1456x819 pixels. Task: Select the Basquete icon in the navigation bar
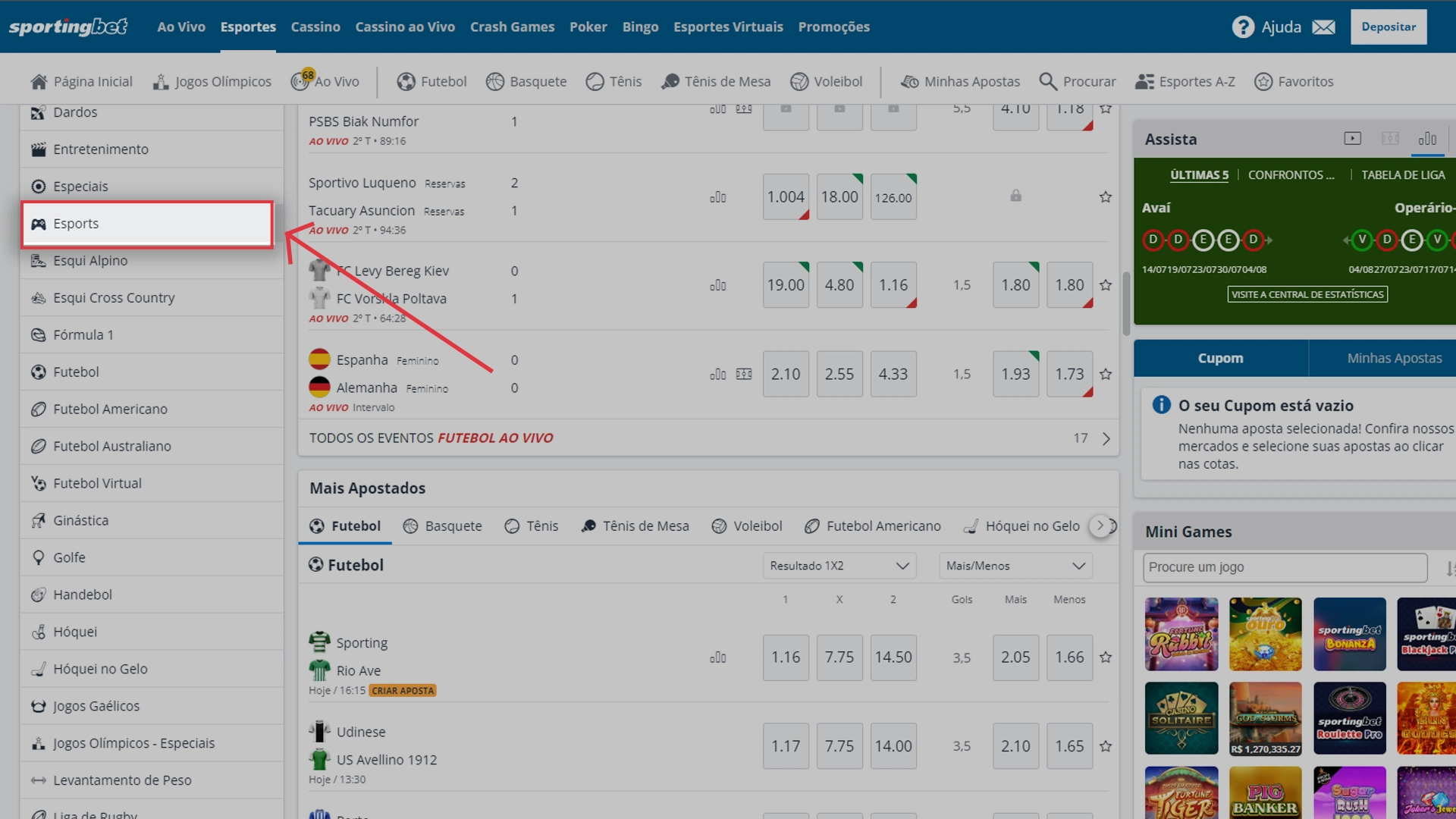point(526,81)
